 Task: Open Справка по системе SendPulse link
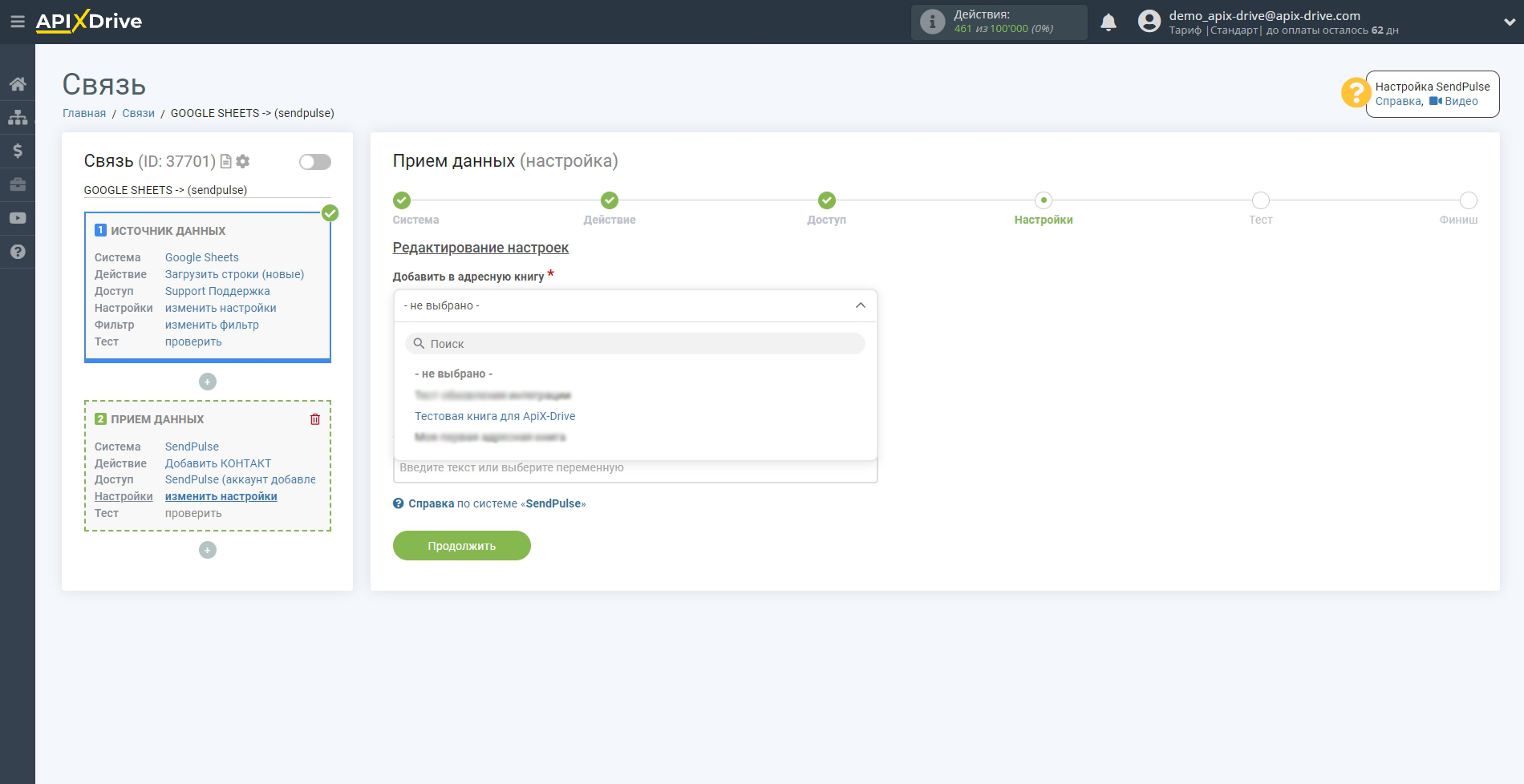(x=489, y=503)
